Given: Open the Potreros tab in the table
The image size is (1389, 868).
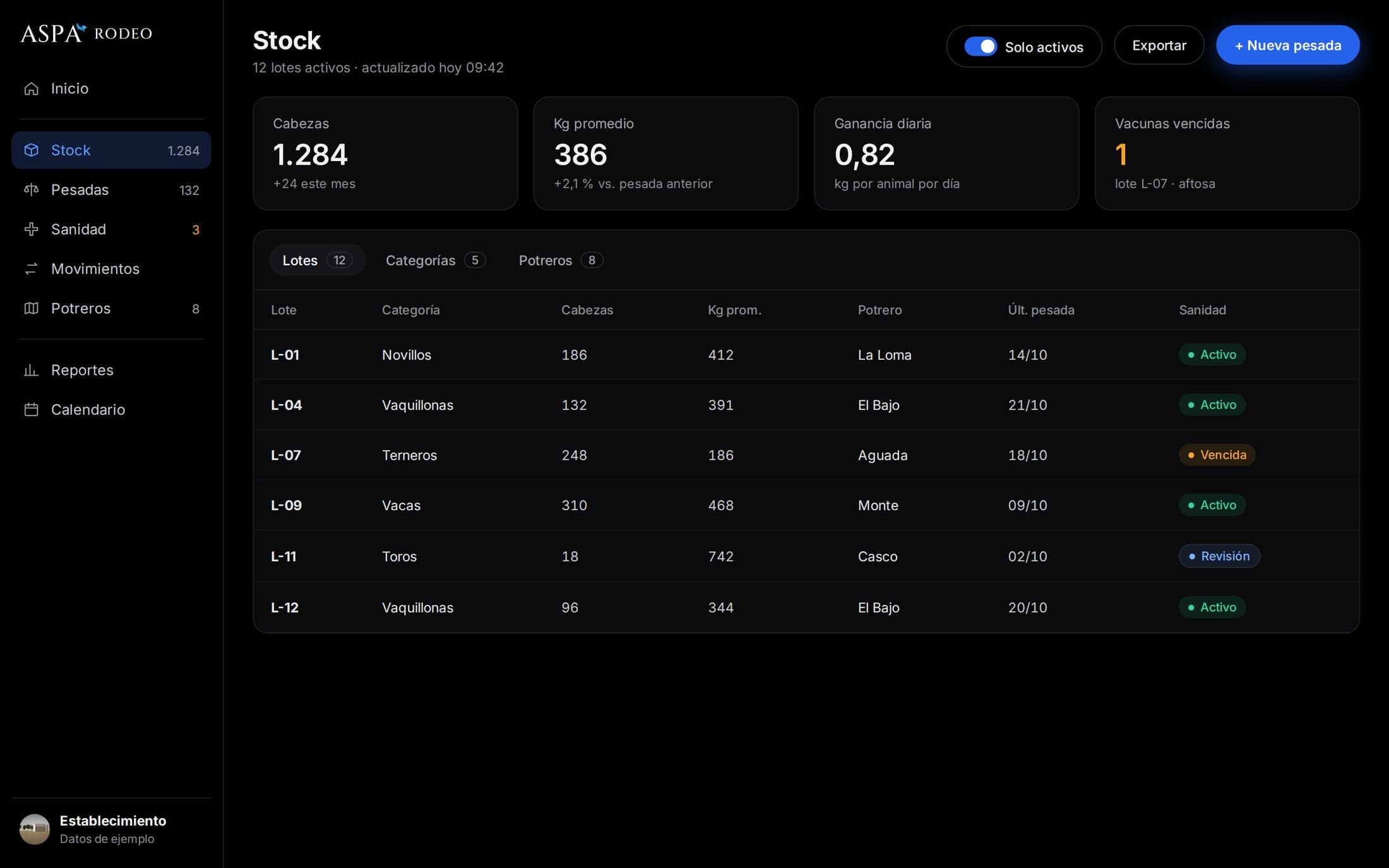Looking at the screenshot, I should click(x=561, y=260).
